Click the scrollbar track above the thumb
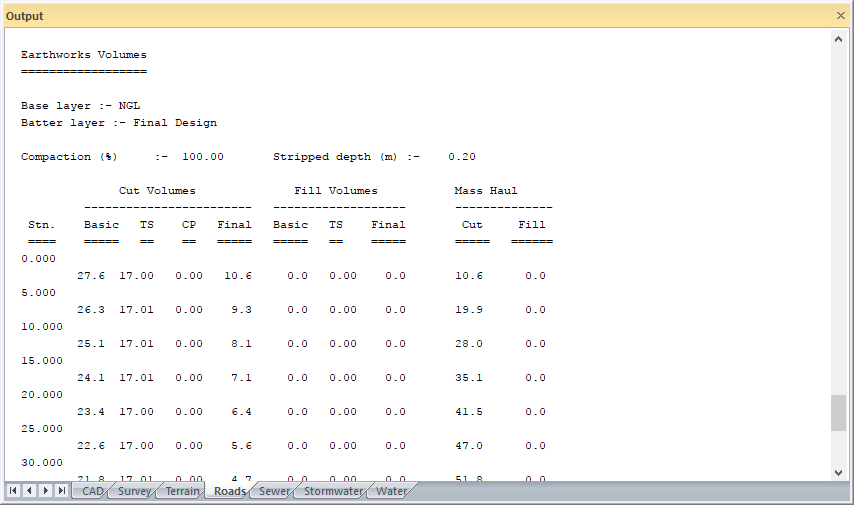 838,220
